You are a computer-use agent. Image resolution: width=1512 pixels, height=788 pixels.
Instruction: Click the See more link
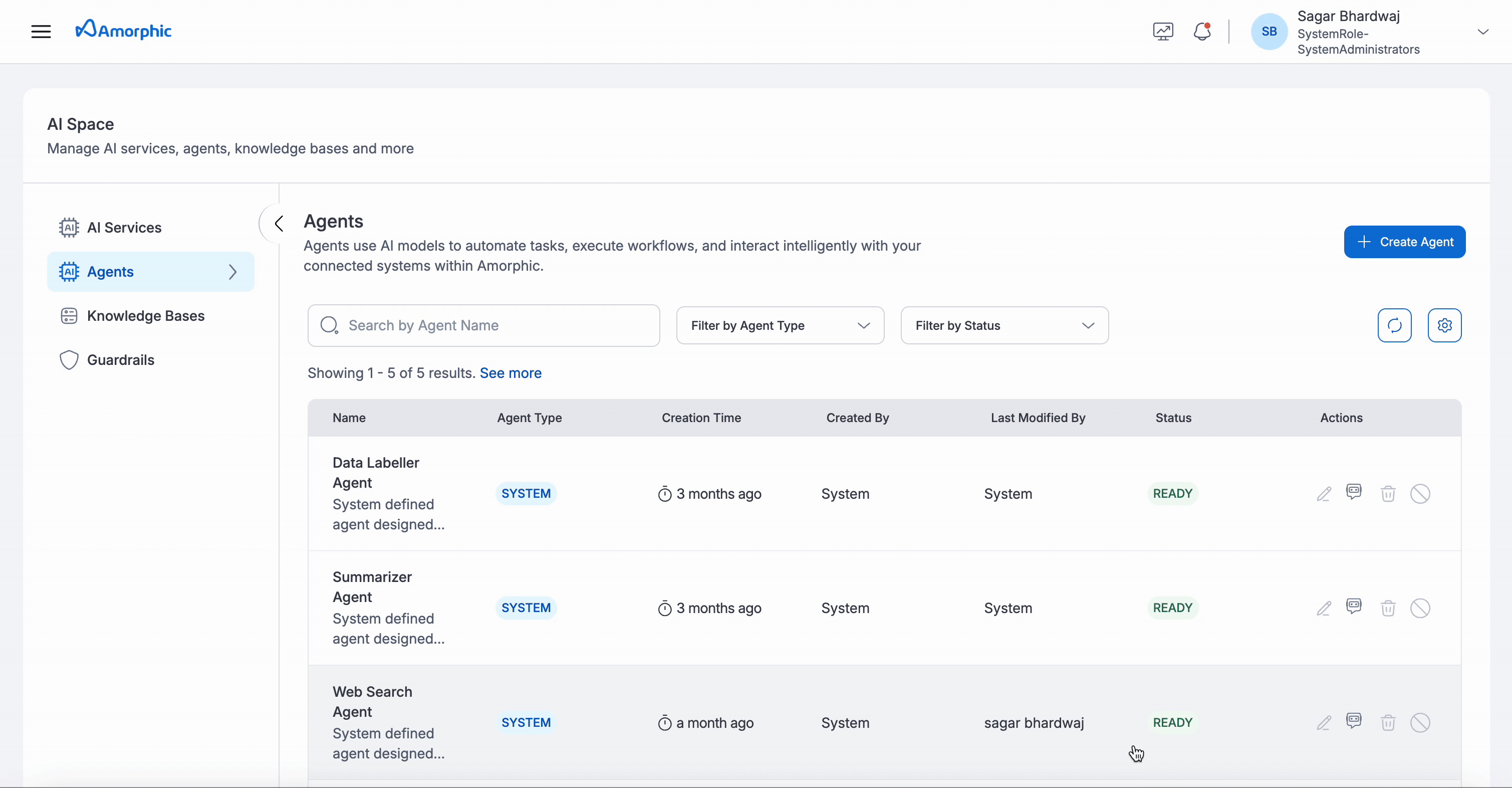coord(510,373)
